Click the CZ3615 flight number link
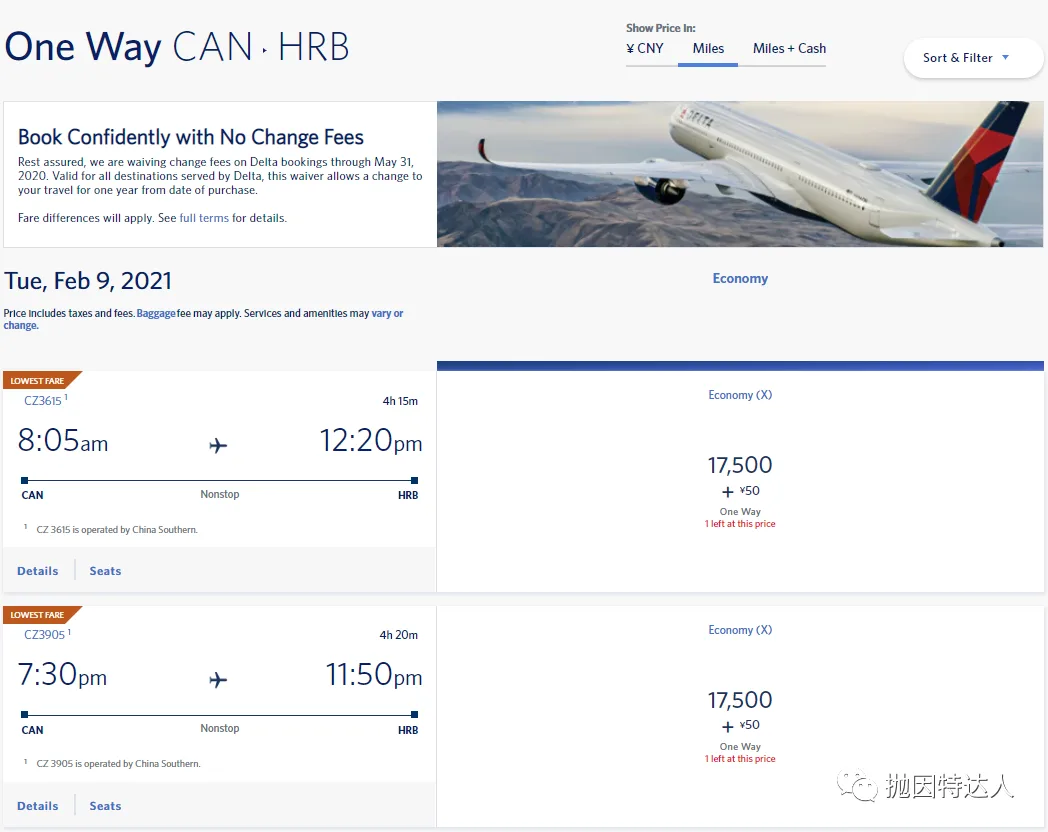 (x=43, y=401)
